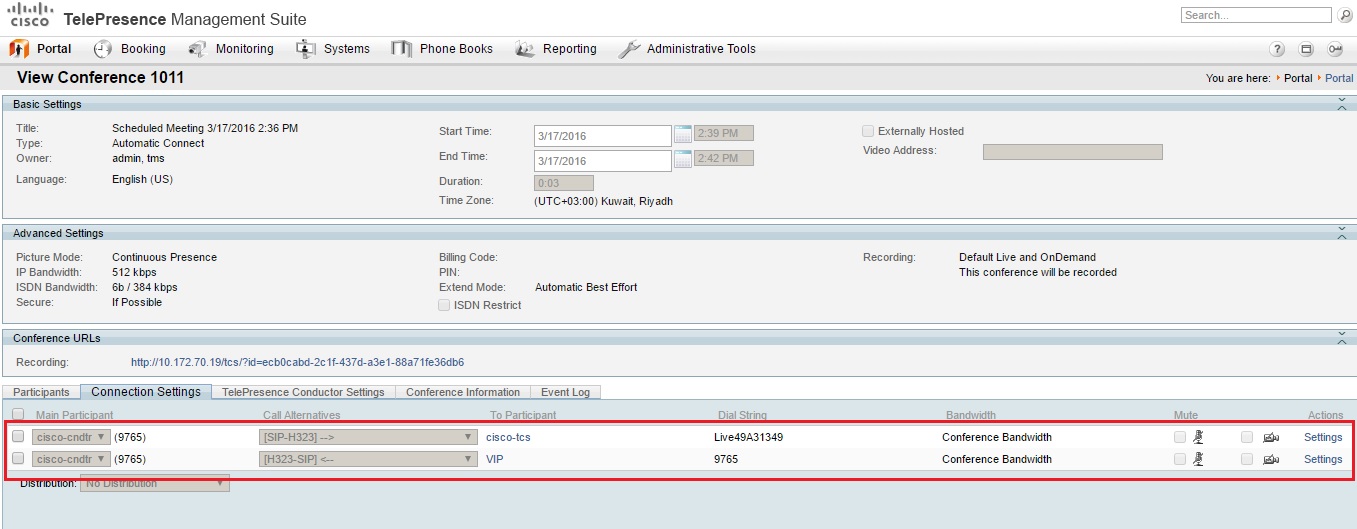The height and width of the screenshot is (529, 1357).
Task: Click the Cisco logo
Action: pos(29,15)
